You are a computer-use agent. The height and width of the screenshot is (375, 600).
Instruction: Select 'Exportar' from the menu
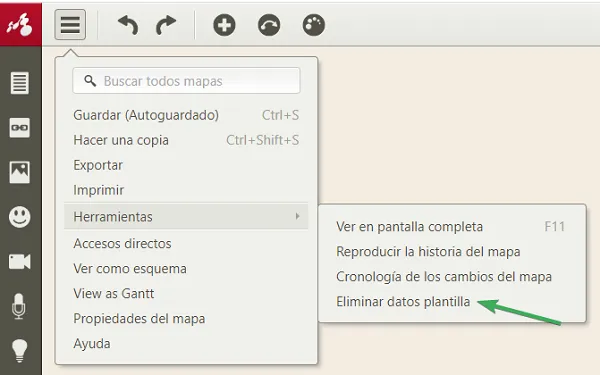coord(186,165)
